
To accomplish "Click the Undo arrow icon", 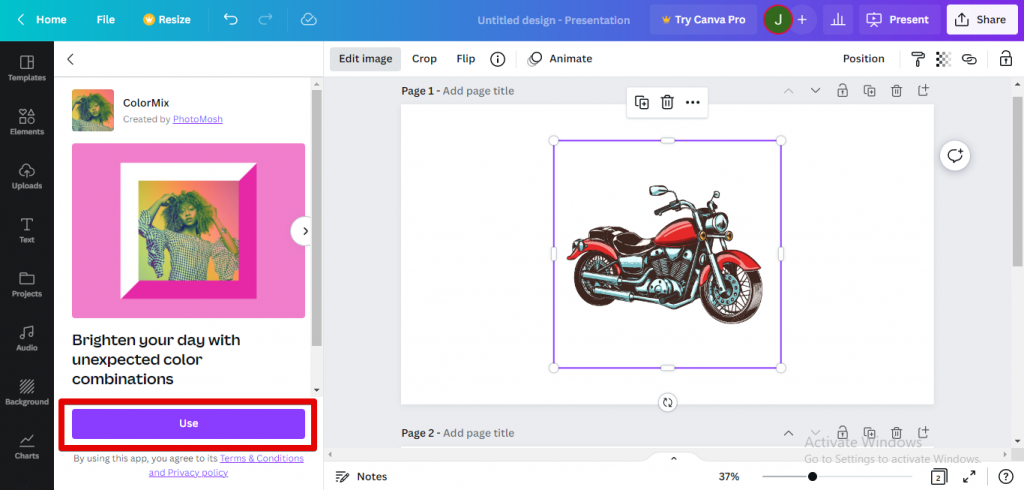I will (231, 19).
